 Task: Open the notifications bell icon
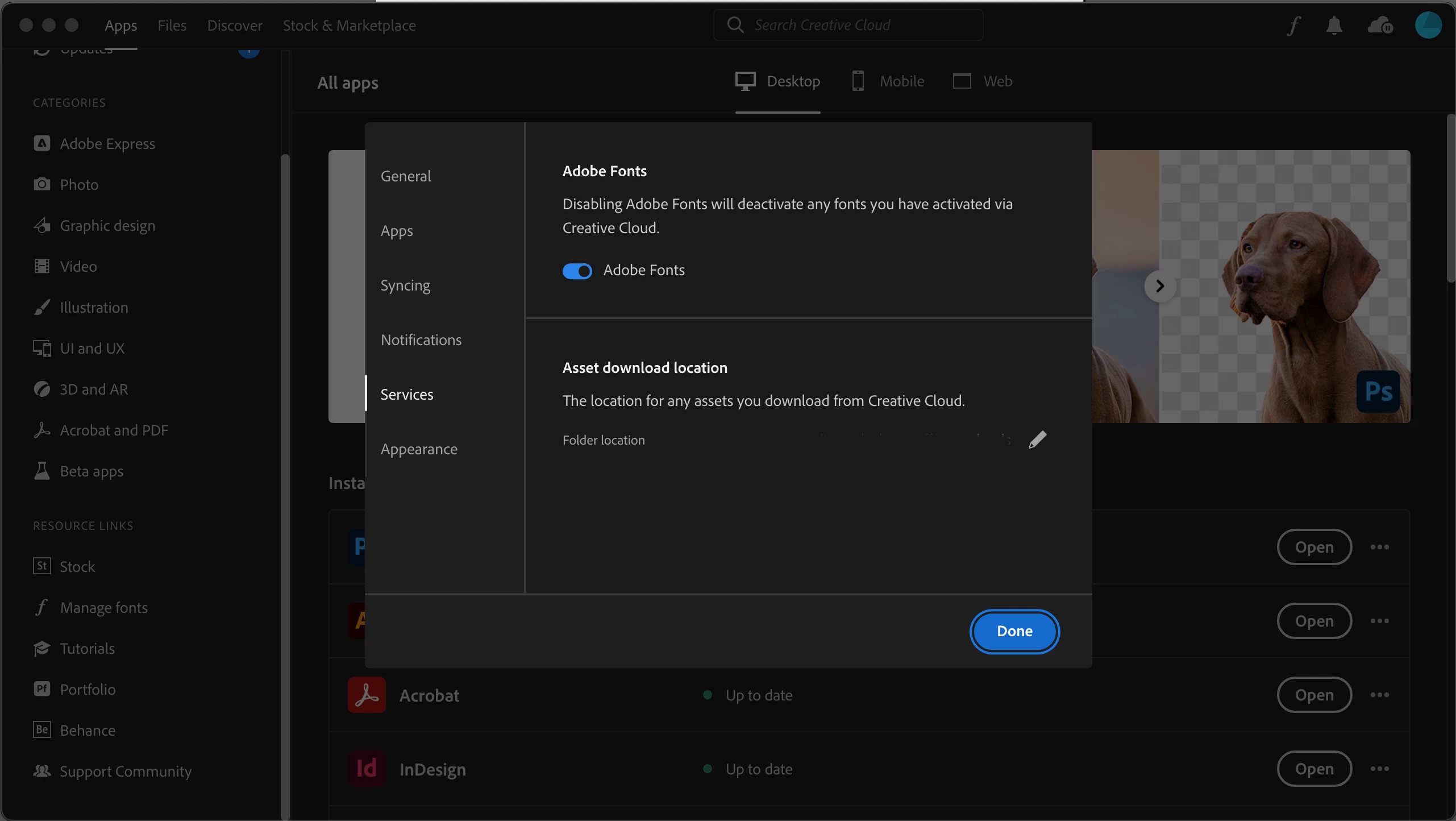[1334, 26]
